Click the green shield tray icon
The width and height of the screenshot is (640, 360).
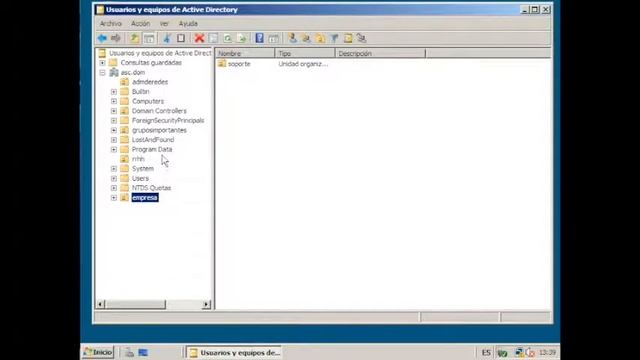click(502, 353)
